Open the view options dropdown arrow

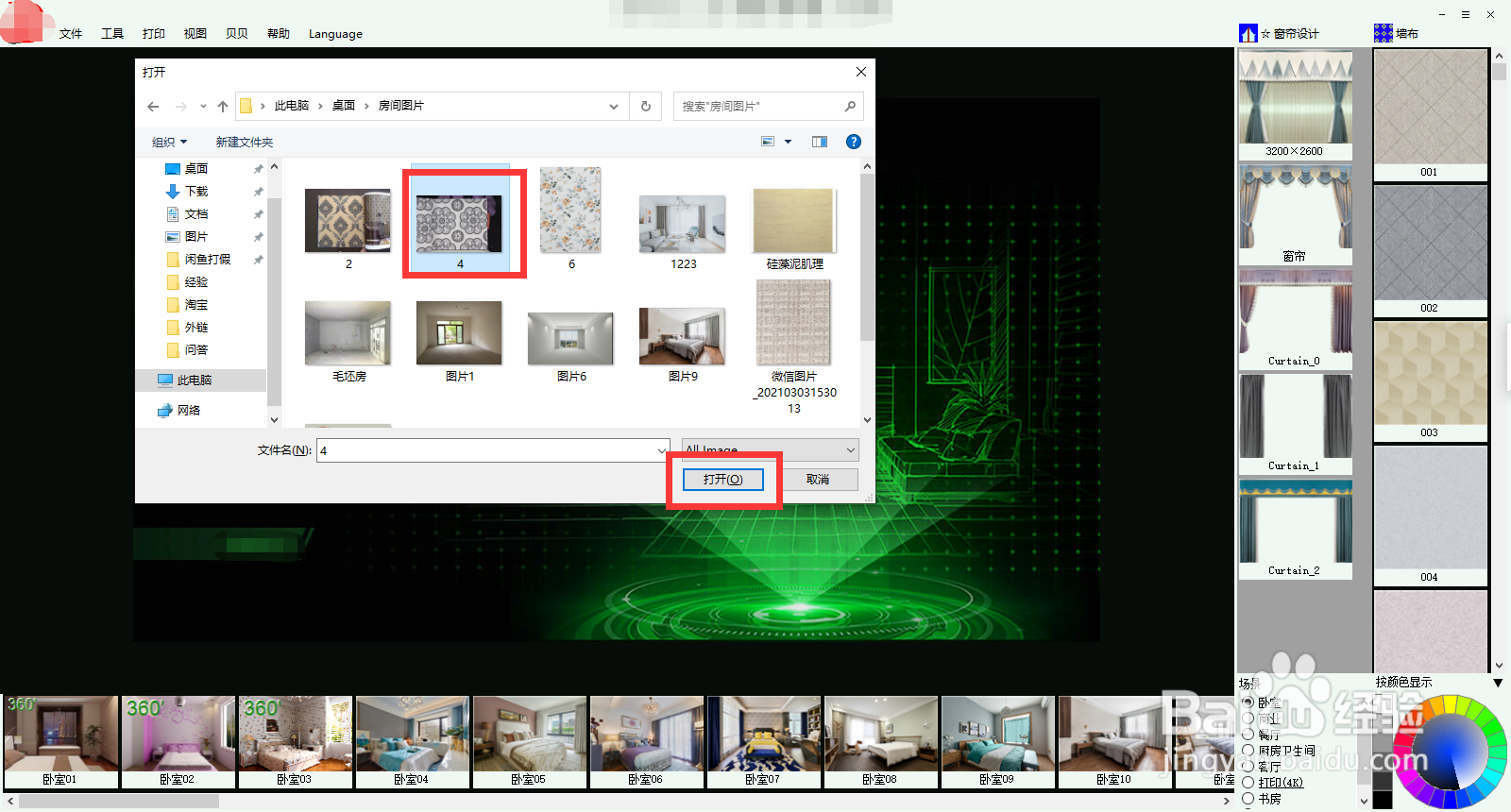click(x=788, y=142)
